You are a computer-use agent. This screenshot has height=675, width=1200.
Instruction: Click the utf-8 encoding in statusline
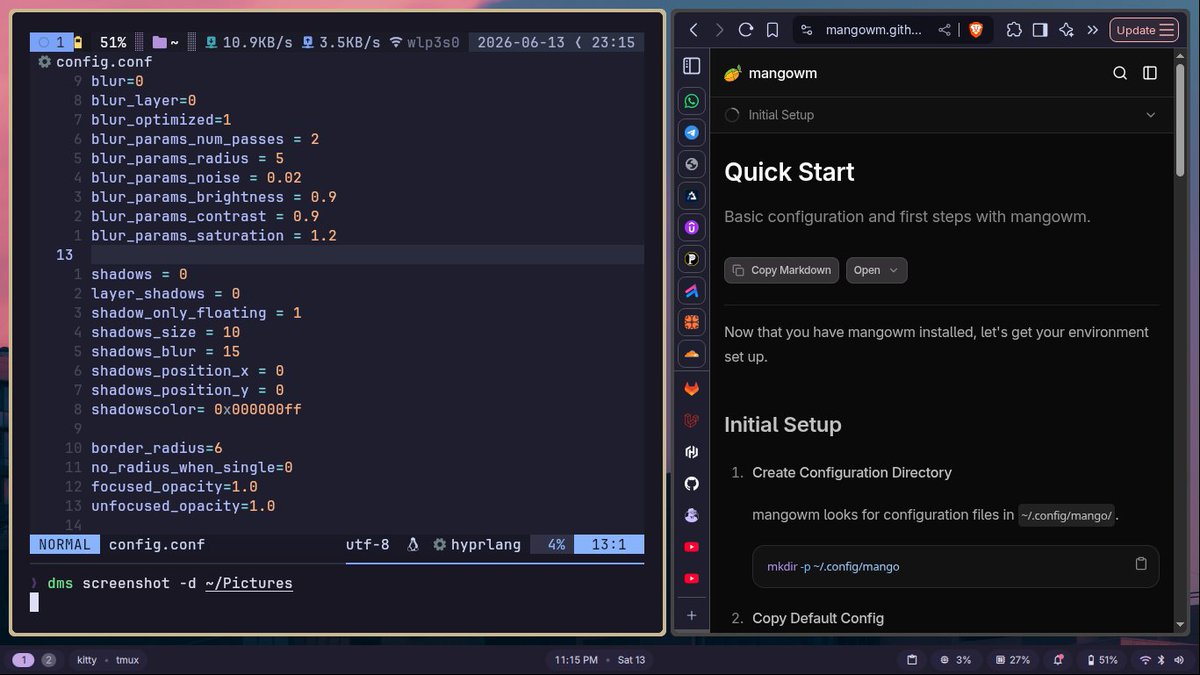tap(368, 545)
